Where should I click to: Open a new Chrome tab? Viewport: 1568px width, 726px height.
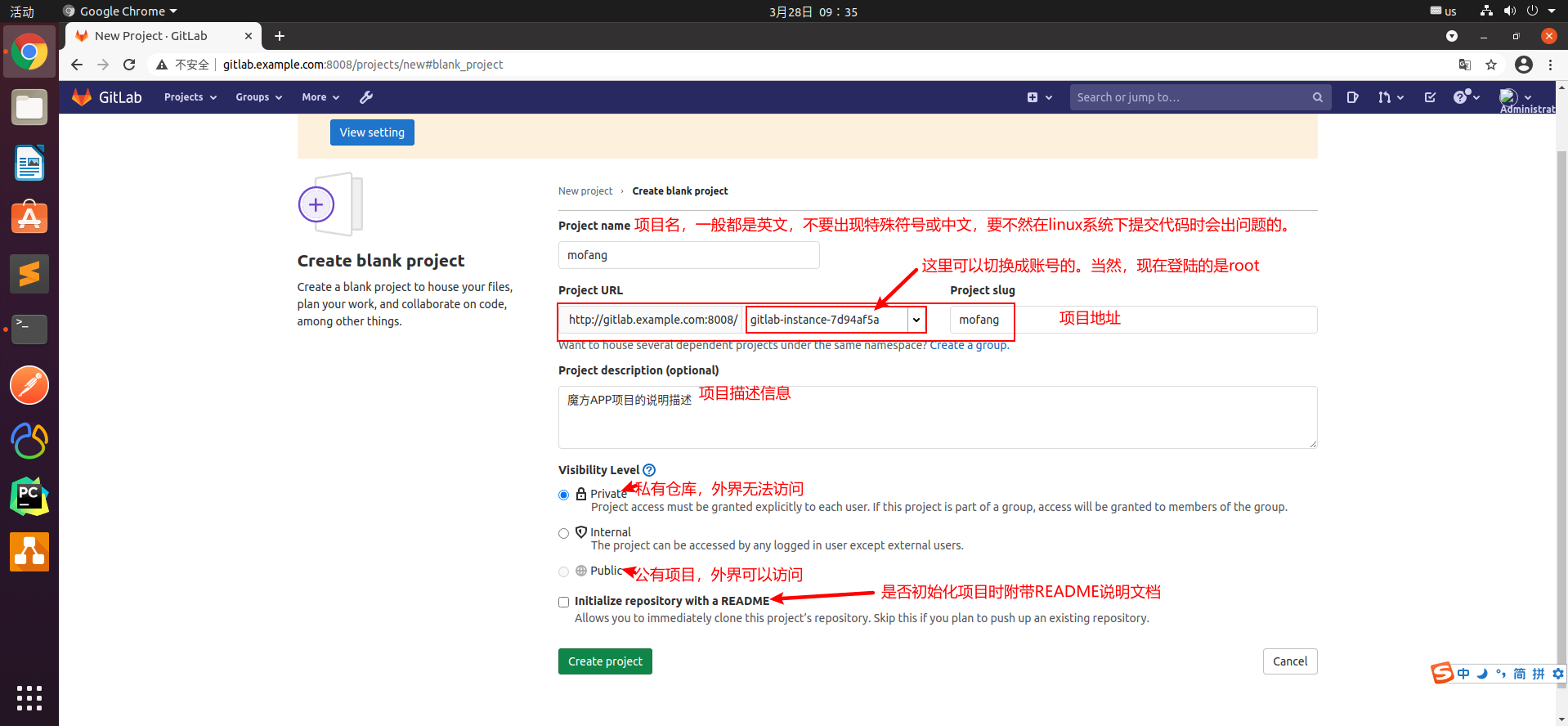(280, 36)
